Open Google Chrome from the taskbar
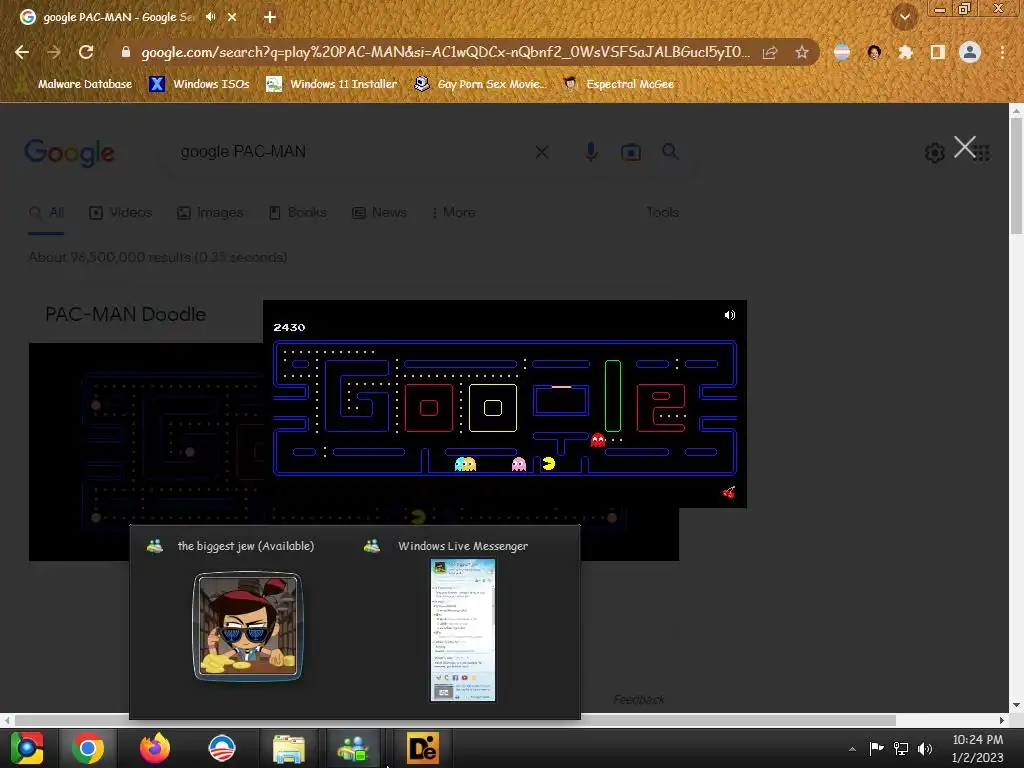This screenshot has width=1024, height=768. 88,748
